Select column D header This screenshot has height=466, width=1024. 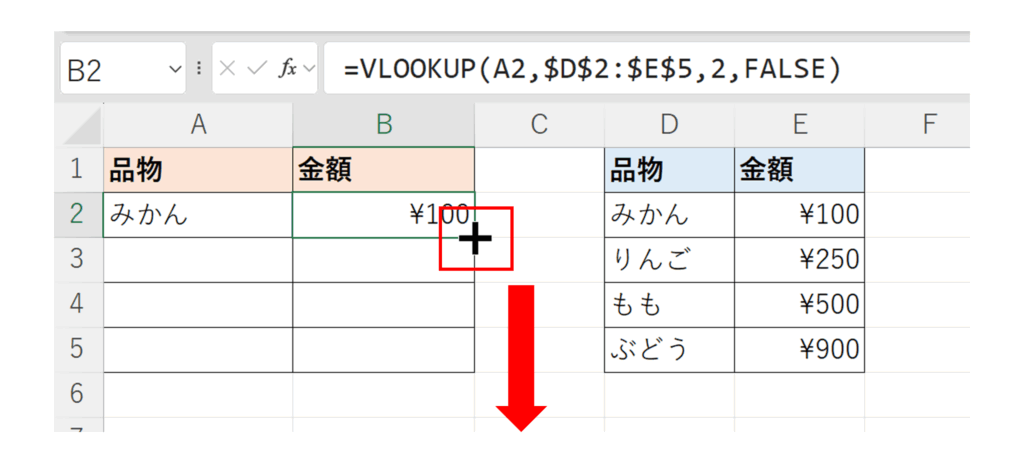click(668, 124)
